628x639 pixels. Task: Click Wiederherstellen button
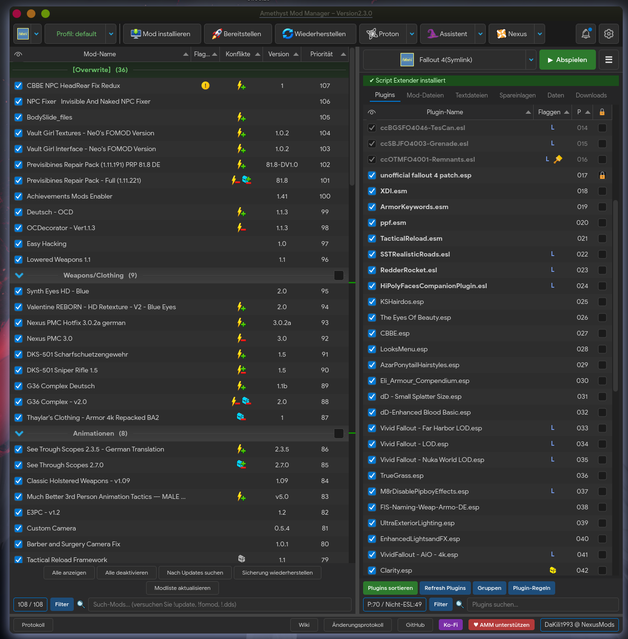point(315,34)
